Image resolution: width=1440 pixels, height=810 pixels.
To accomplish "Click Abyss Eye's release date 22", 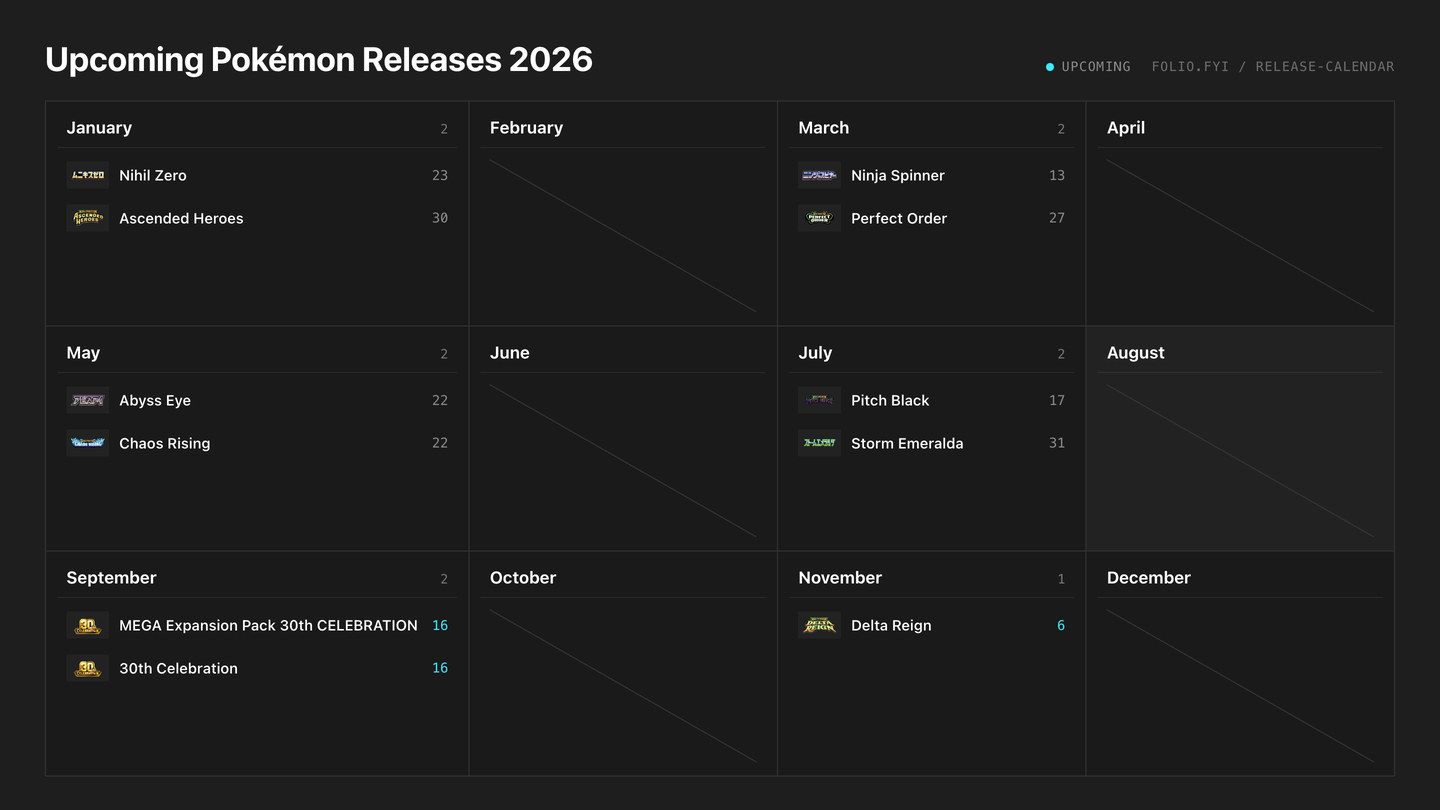I will pyautogui.click(x=440, y=400).
